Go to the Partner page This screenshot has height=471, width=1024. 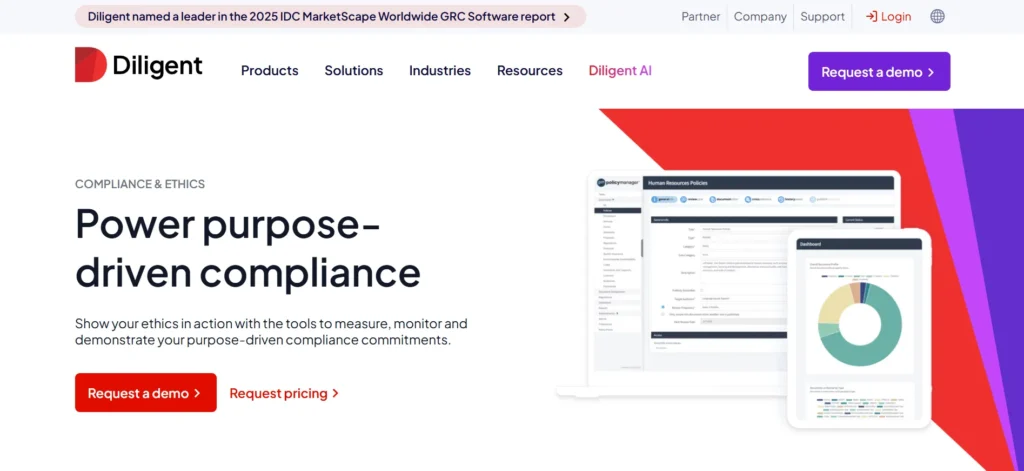701,16
